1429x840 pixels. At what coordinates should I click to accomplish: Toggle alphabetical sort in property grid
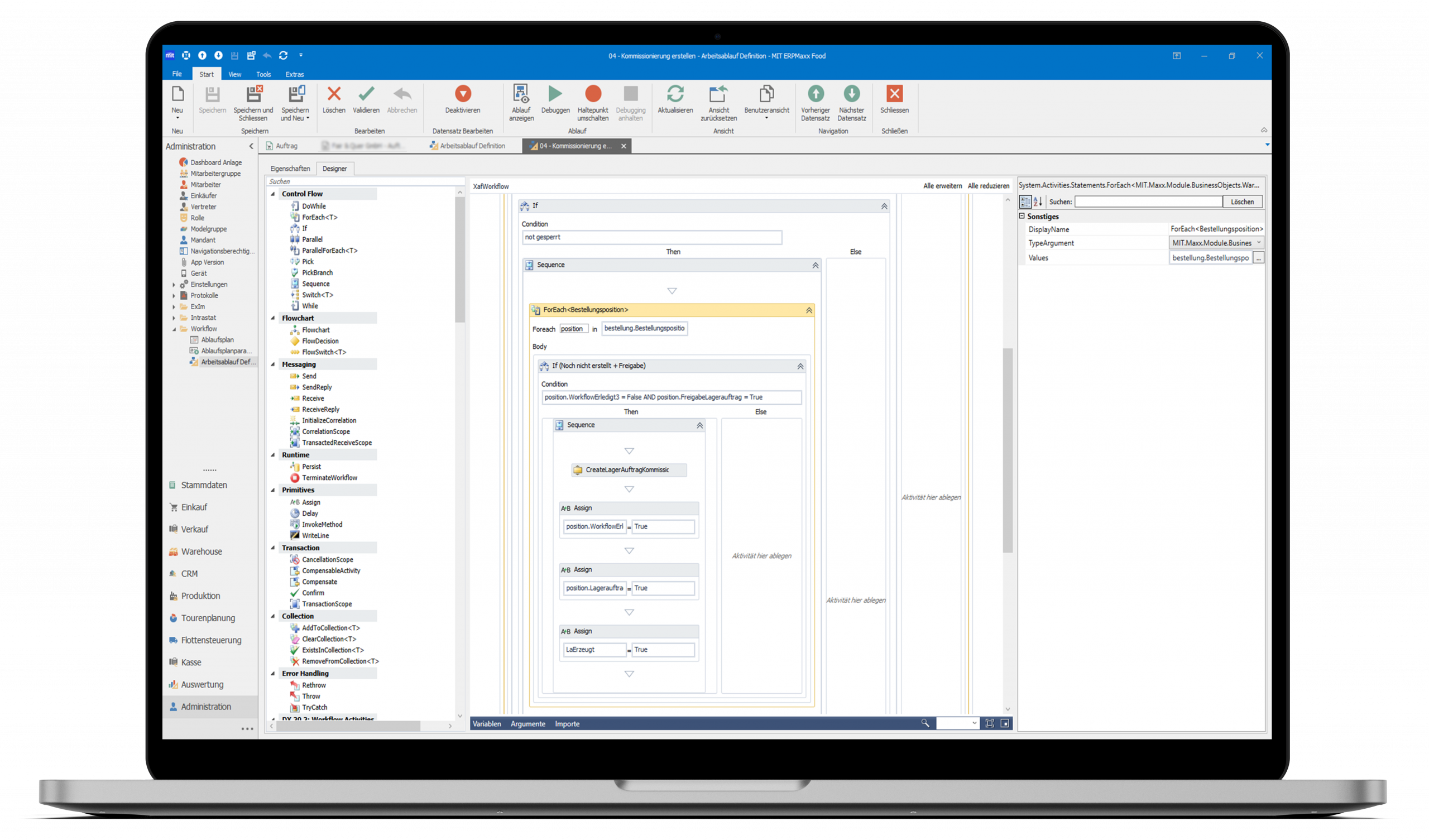tap(1038, 202)
